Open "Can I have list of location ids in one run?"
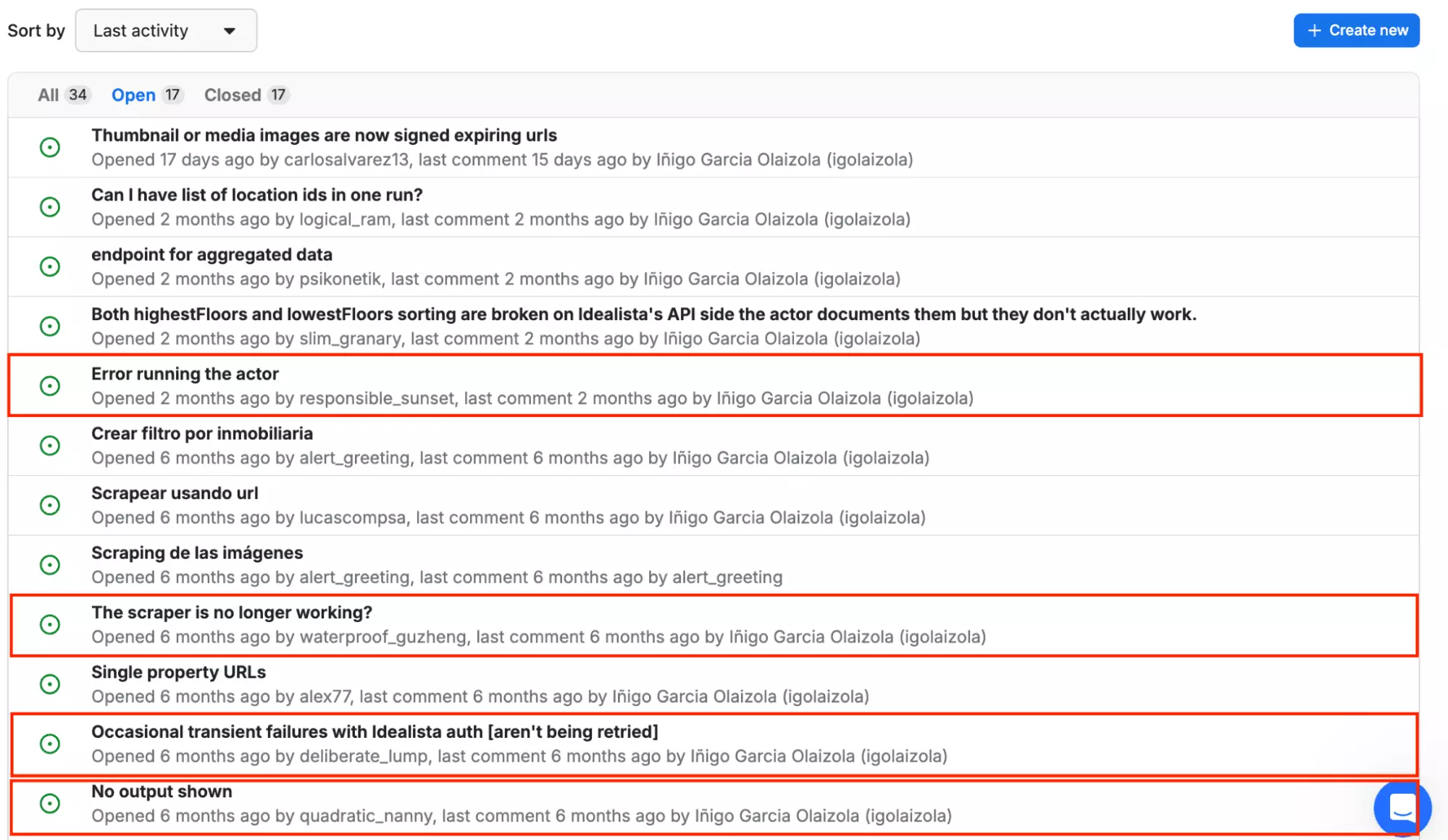 pos(257,194)
